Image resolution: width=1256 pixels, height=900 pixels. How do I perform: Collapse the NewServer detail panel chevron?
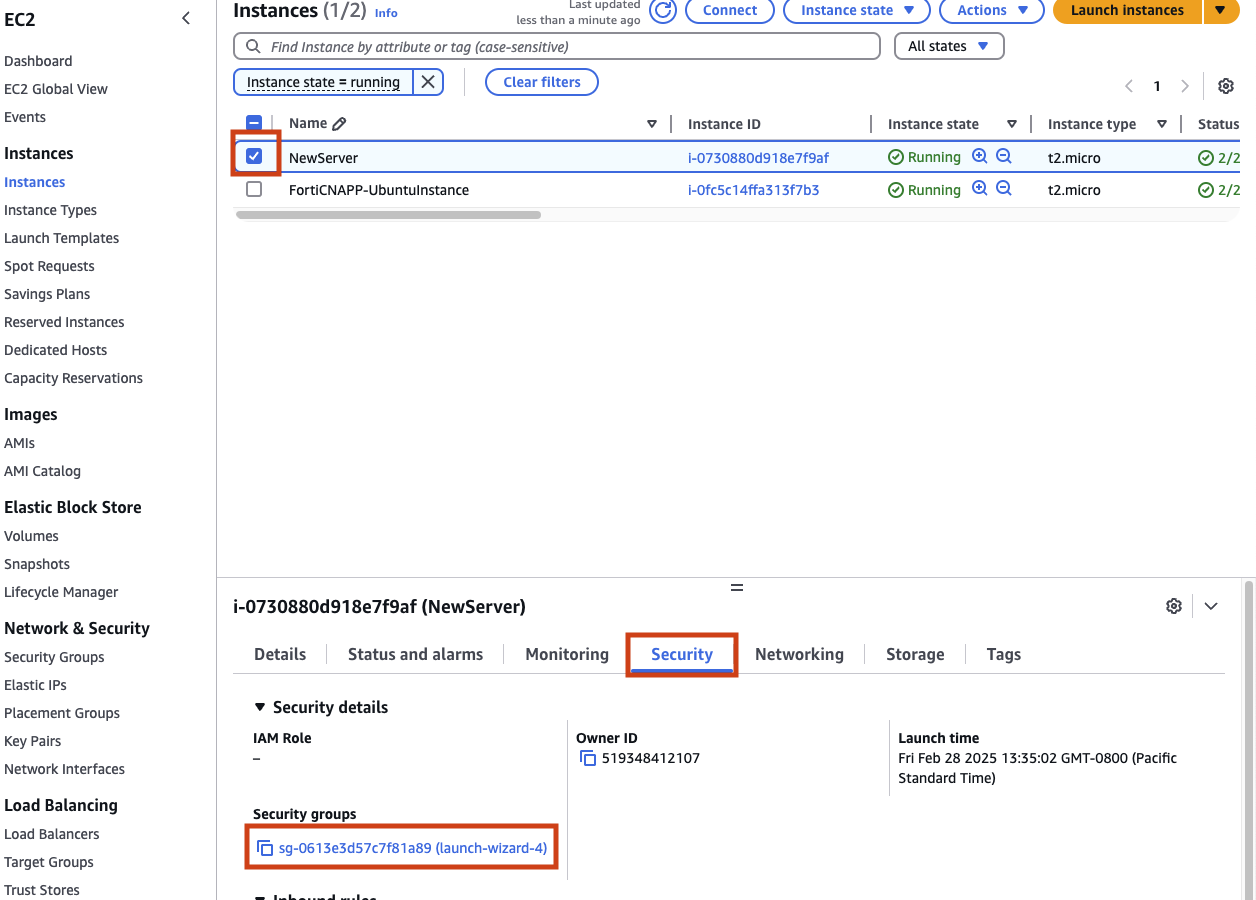coord(1211,606)
